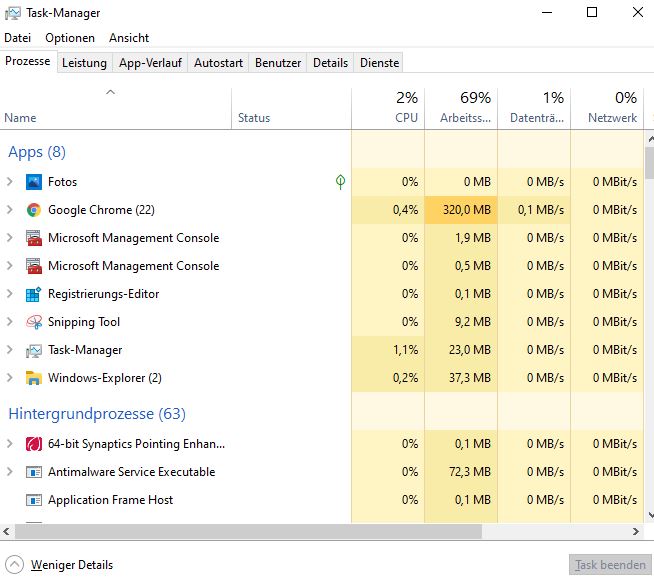This screenshot has height=579, width=654.
Task: Switch to the Autostart tab
Action: coord(218,63)
